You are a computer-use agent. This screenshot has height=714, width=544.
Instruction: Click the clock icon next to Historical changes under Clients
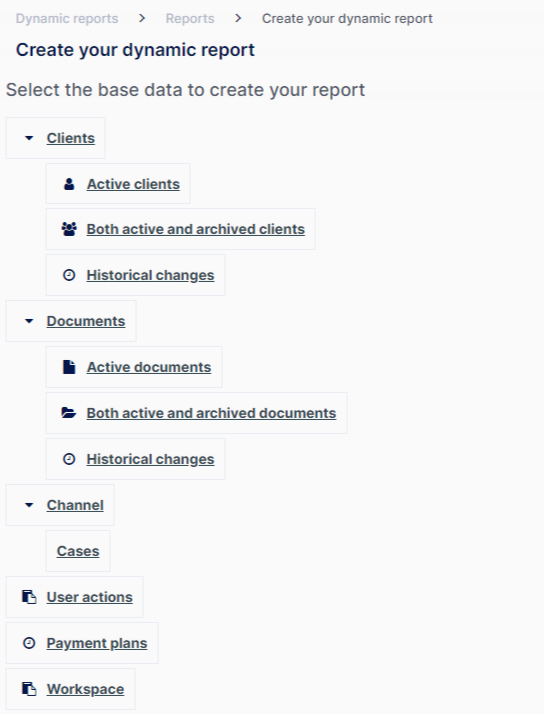tap(69, 275)
